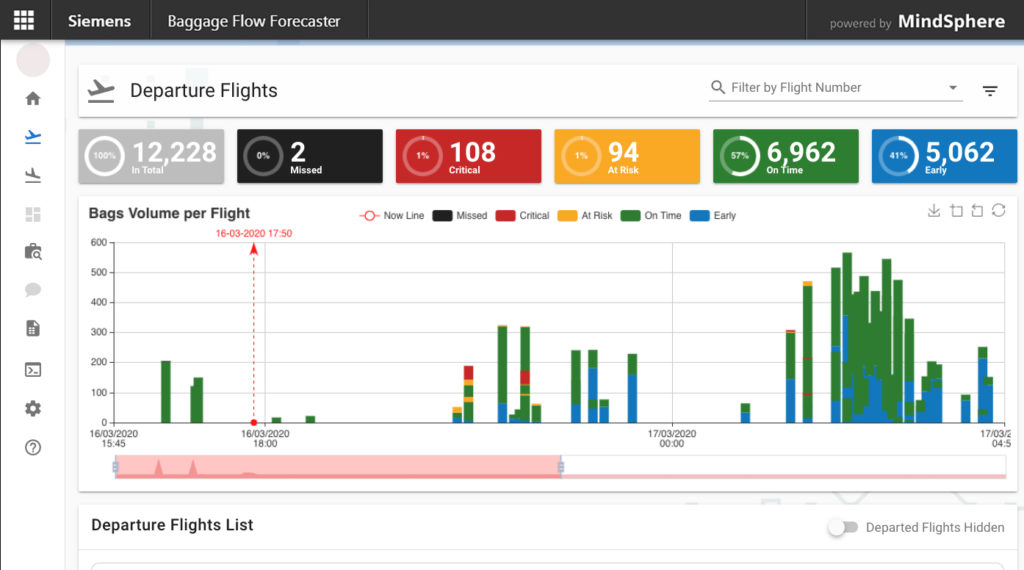Open the settings gear in sidebar
Viewport: 1024px width, 570px height.
point(33,408)
